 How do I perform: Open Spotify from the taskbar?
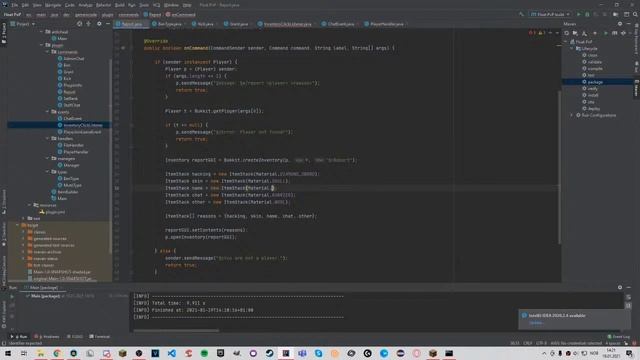(x=204, y=353)
